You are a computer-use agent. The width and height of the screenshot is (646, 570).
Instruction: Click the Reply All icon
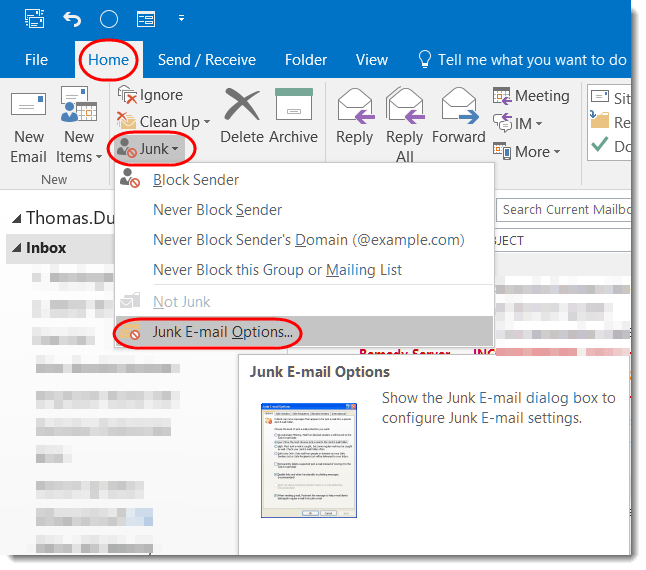(x=405, y=106)
